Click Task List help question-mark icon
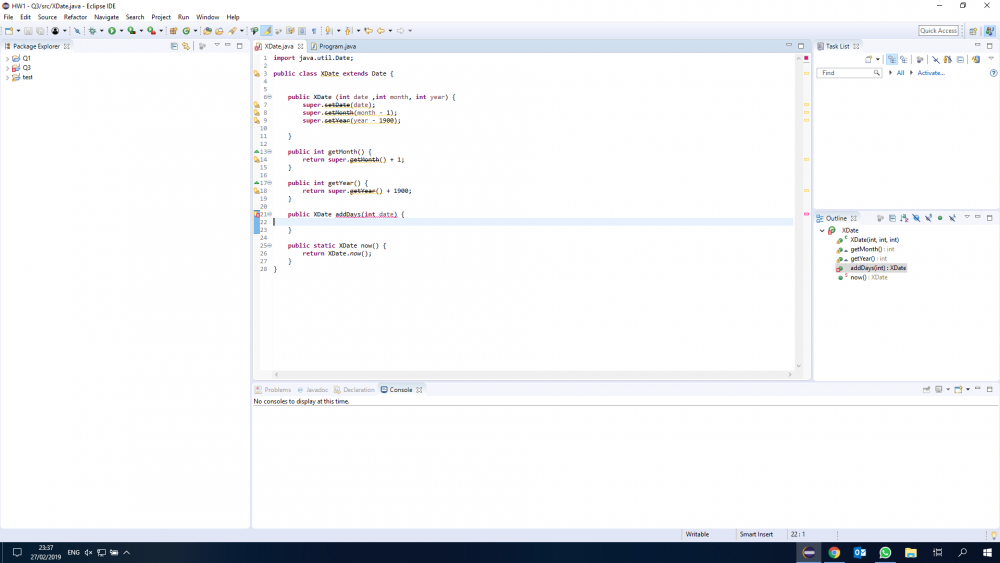The width and height of the screenshot is (1000, 563). point(993,73)
